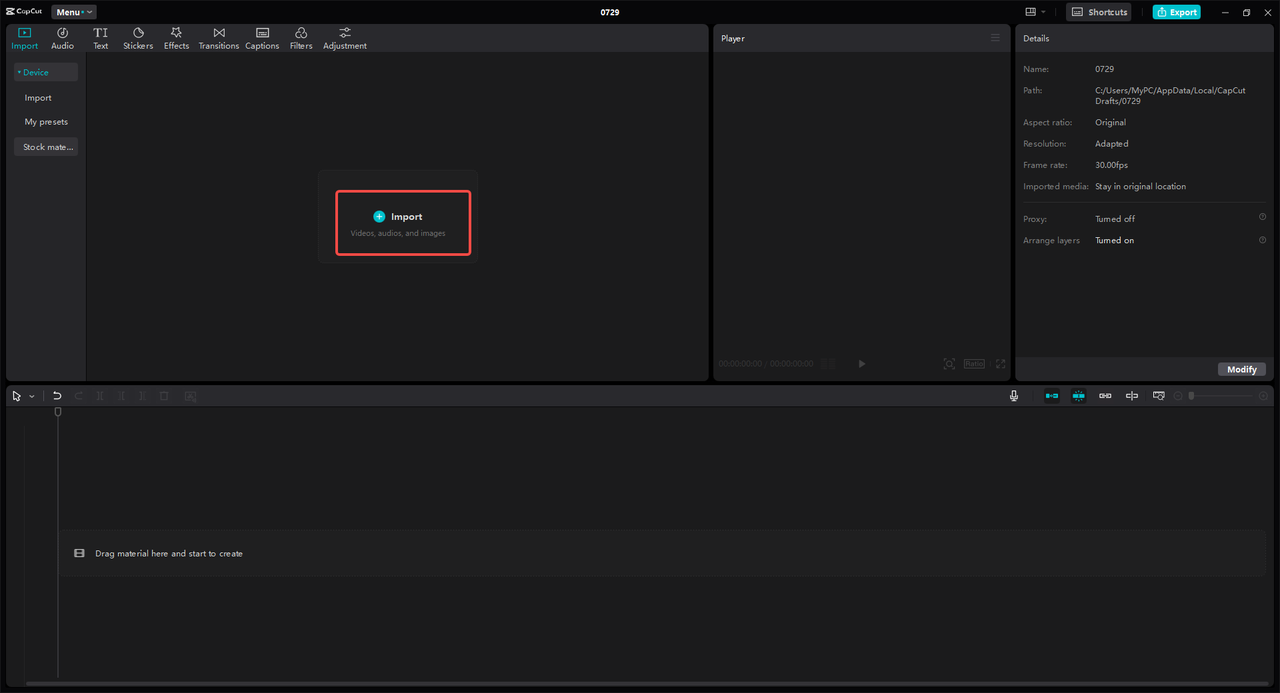1280x693 pixels.
Task: Open the Shortcuts panel
Action: [1099, 12]
